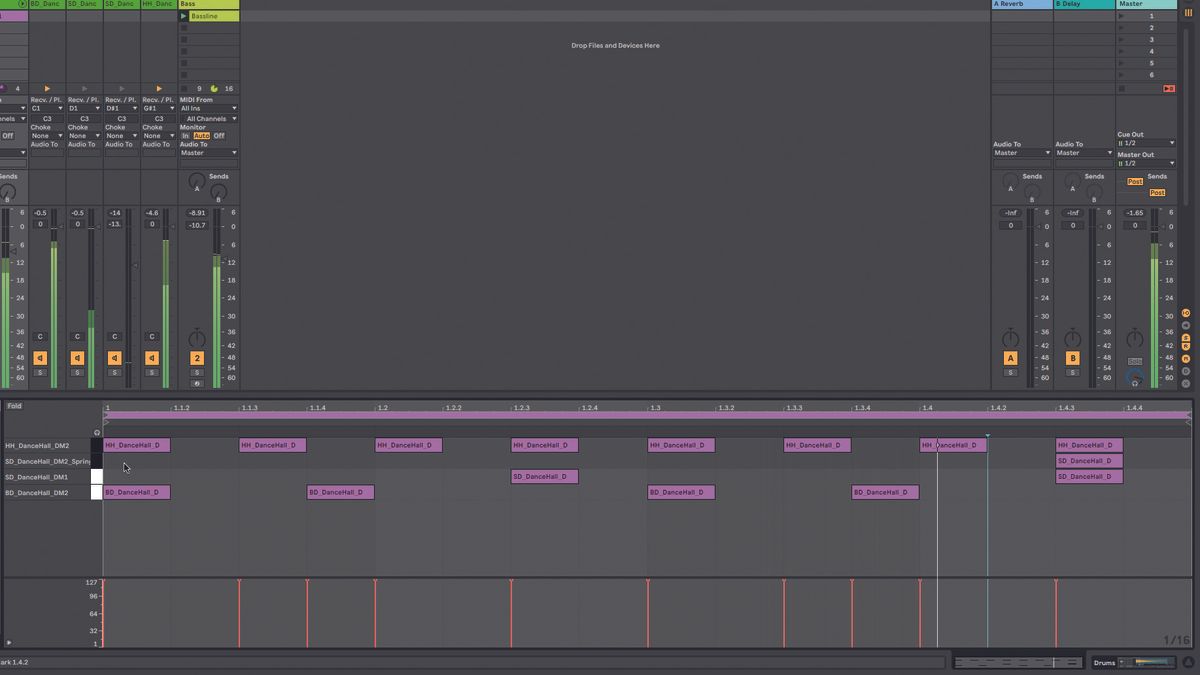1200x675 pixels.
Task: Solo the Bass track
Action: pos(197,371)
